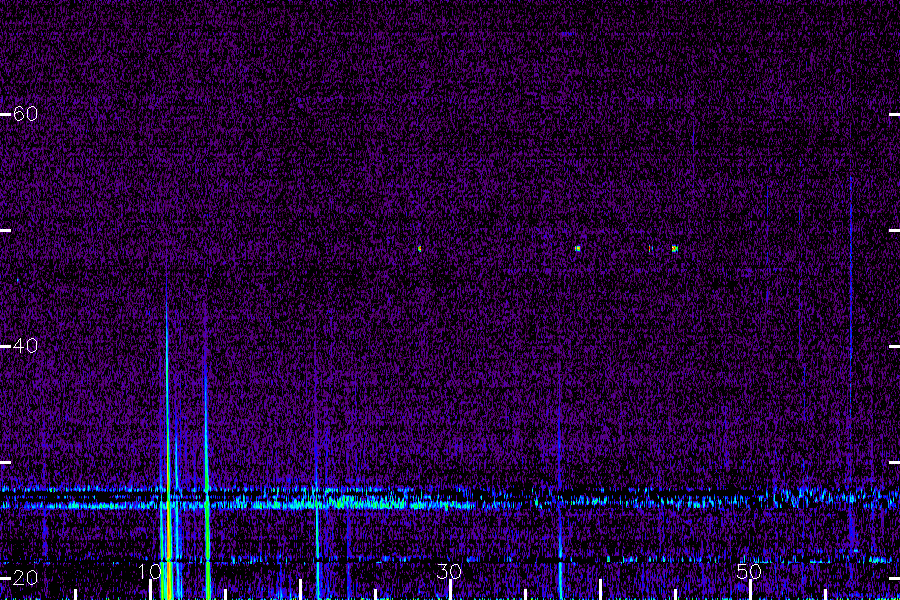Click the "10" horizontal axis label

[149, 571]
